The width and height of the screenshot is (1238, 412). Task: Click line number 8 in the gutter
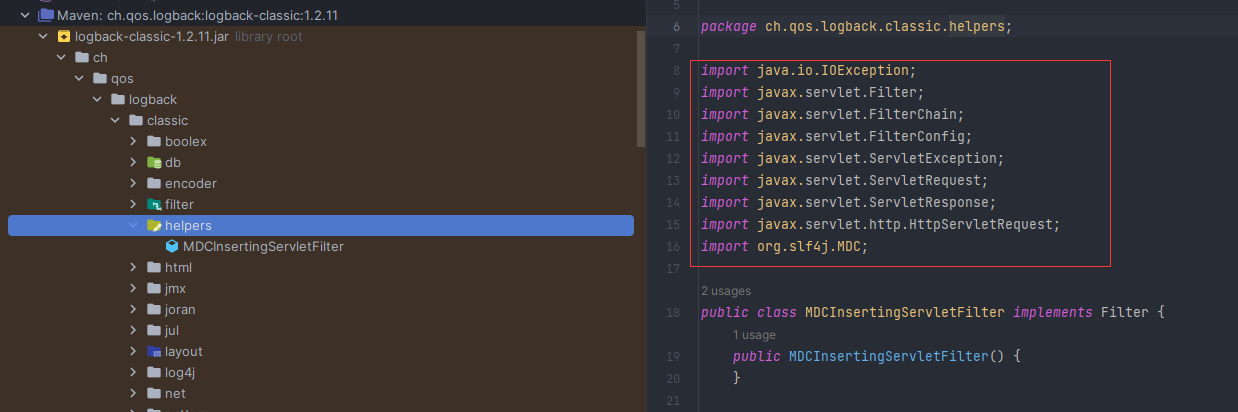(677, 71)
